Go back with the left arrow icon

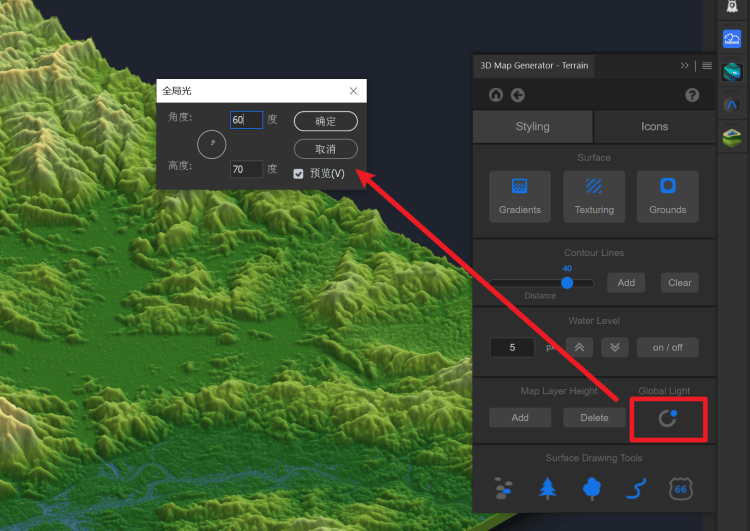(518, 95)
